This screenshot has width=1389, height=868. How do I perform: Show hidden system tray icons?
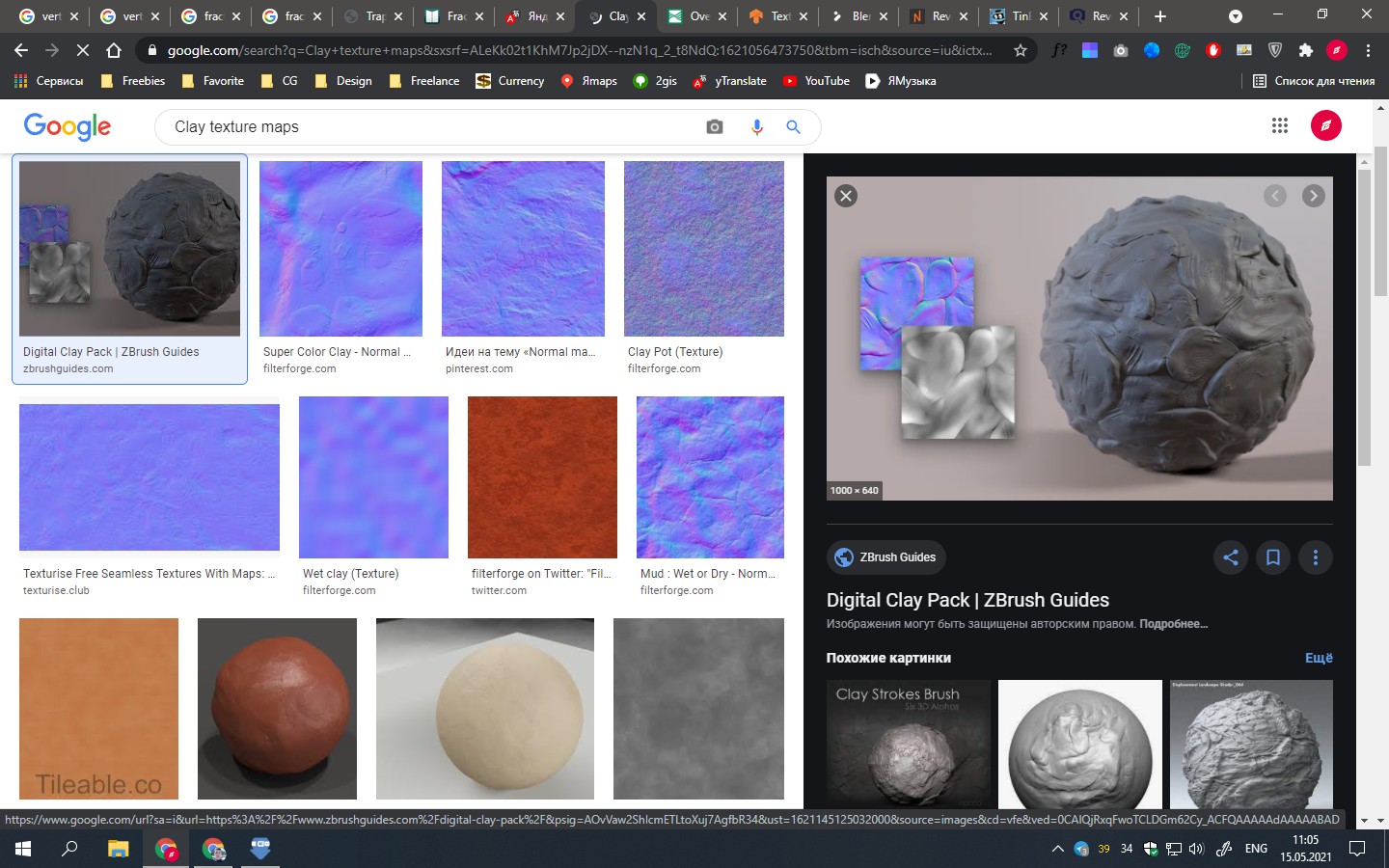(x=1058, y=849)
